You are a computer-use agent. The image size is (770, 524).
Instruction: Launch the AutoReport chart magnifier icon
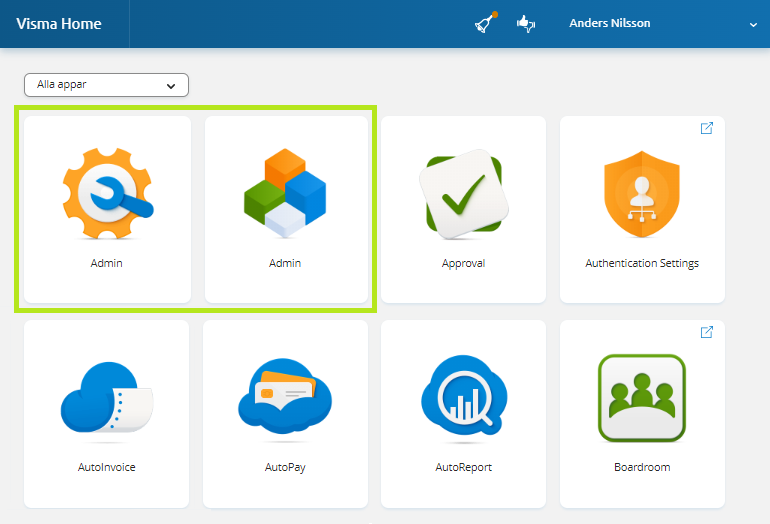coord(464,395)
